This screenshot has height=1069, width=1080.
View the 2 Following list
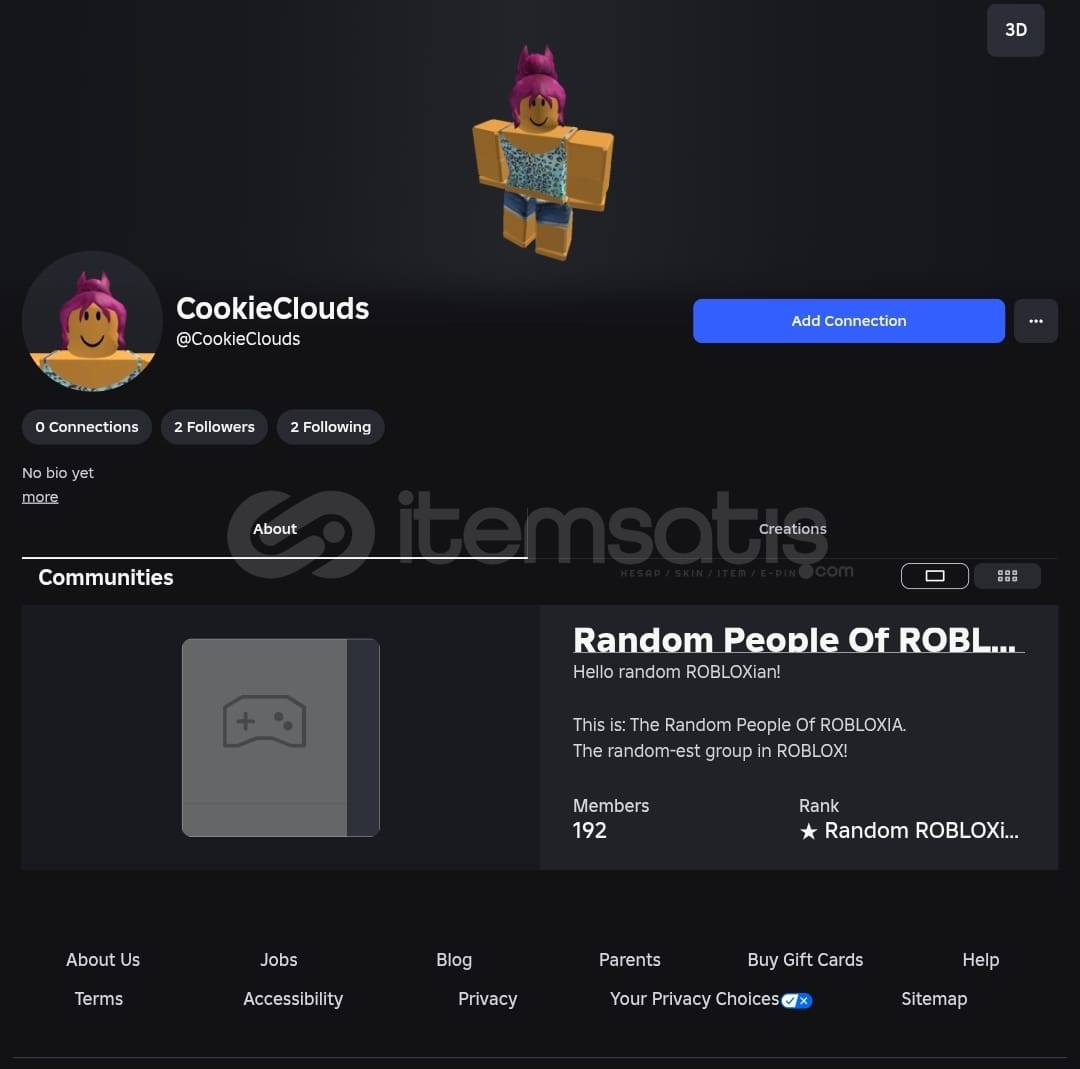[331, 427]
